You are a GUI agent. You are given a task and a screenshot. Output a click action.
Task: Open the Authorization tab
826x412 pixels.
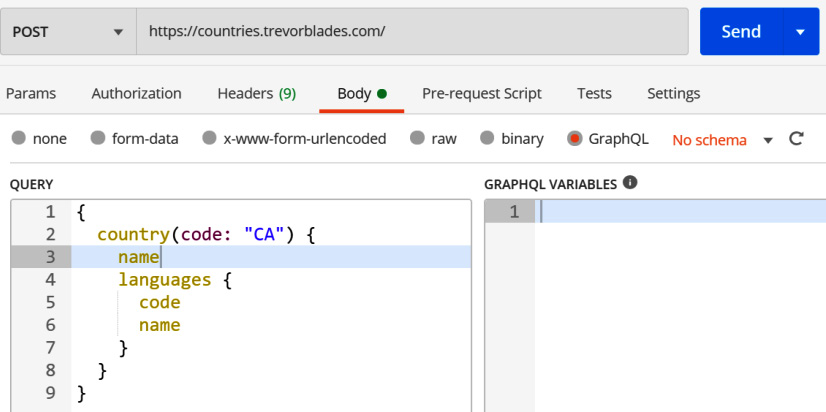(x=136, y=94)
